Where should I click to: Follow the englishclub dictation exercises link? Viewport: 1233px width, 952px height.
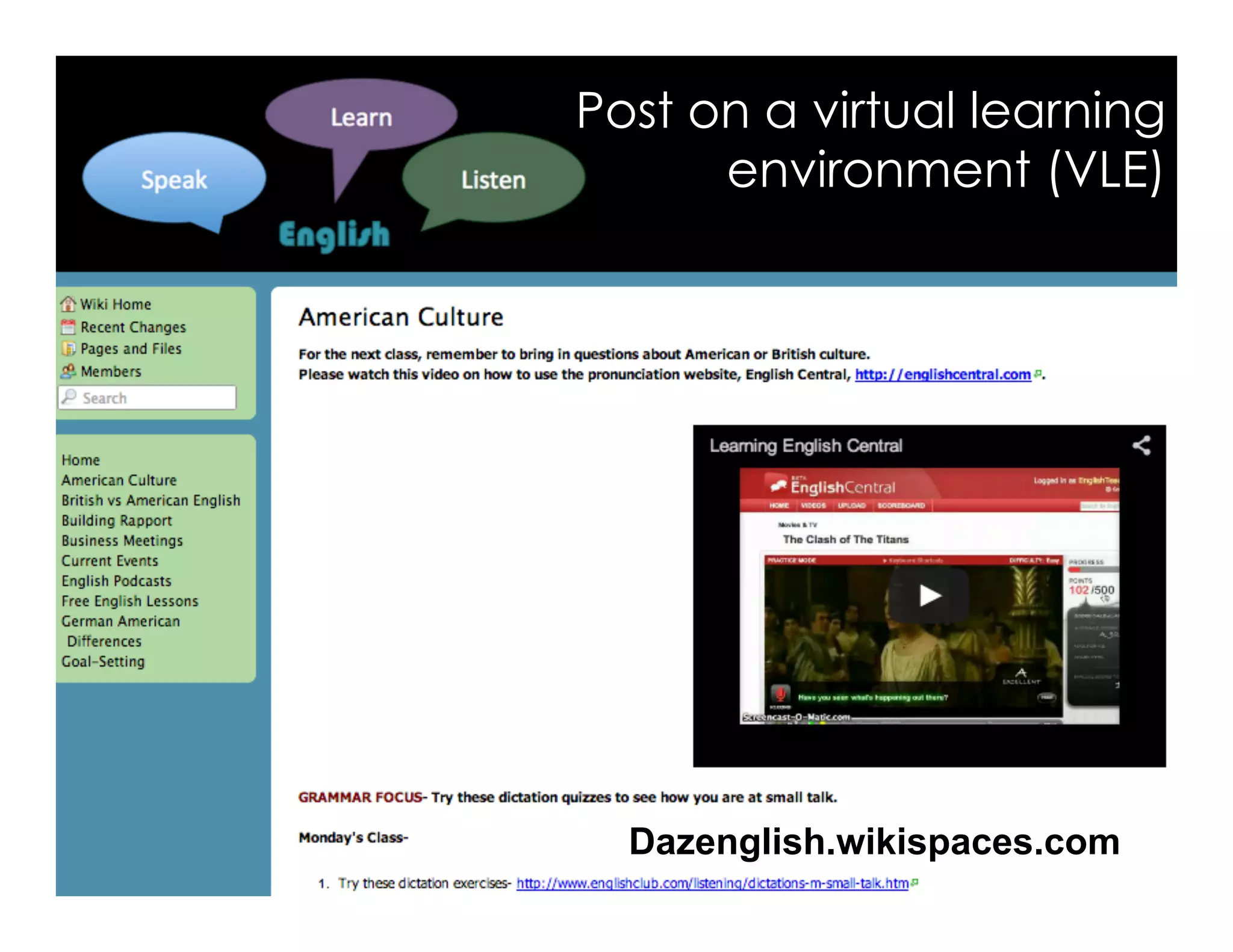point(712,883)
